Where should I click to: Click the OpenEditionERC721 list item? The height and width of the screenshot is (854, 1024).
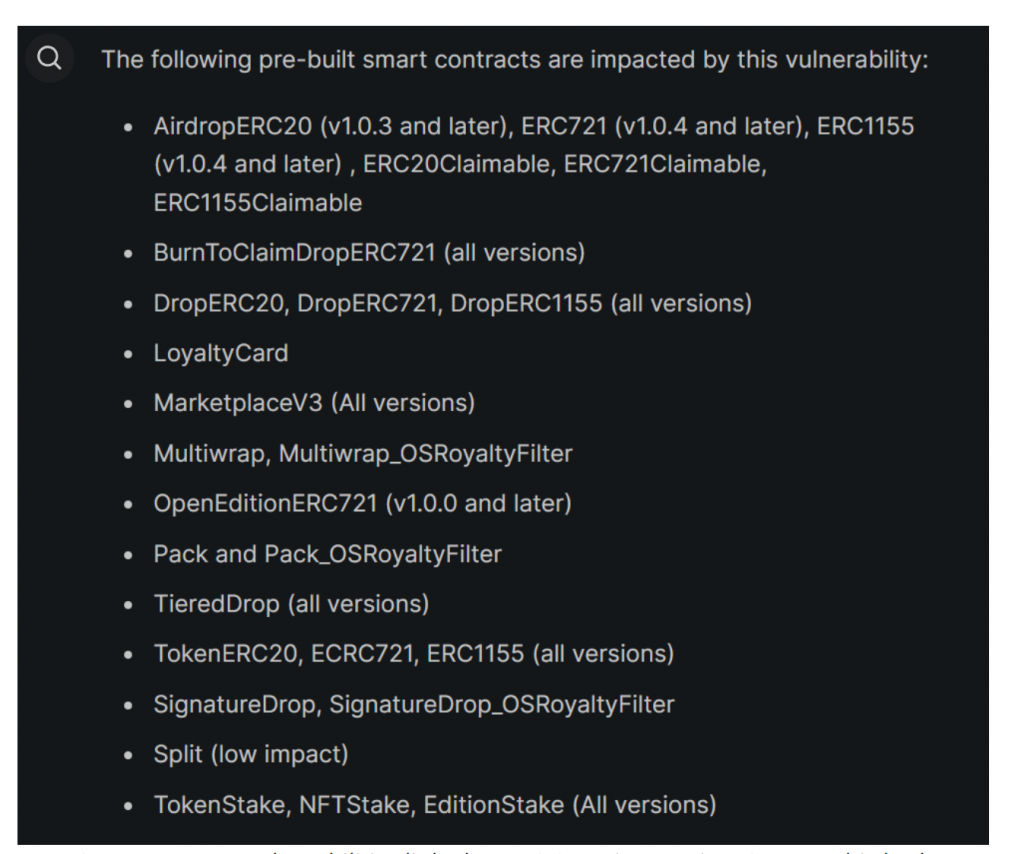pos(362,503)
